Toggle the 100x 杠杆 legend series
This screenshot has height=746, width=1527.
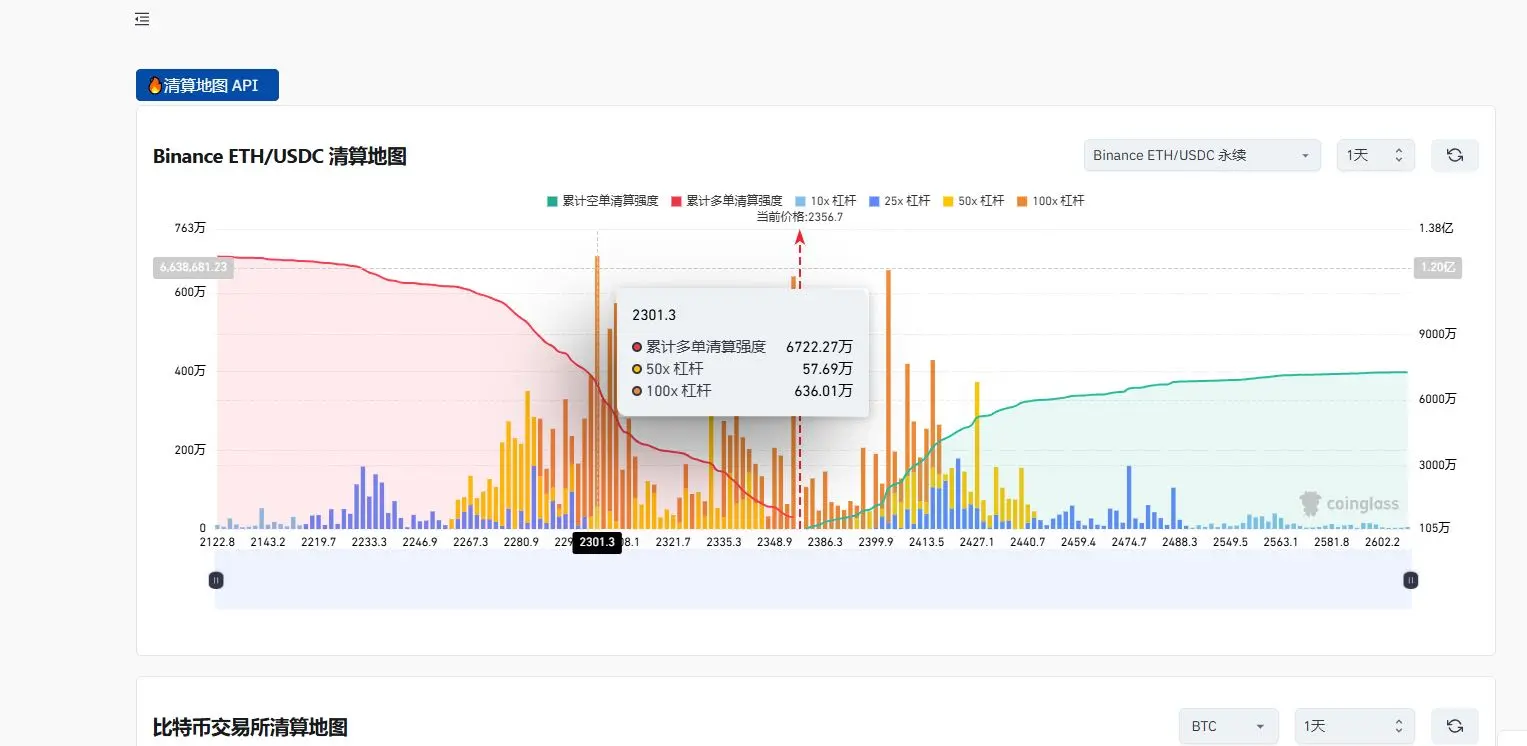coord(1050,201)
